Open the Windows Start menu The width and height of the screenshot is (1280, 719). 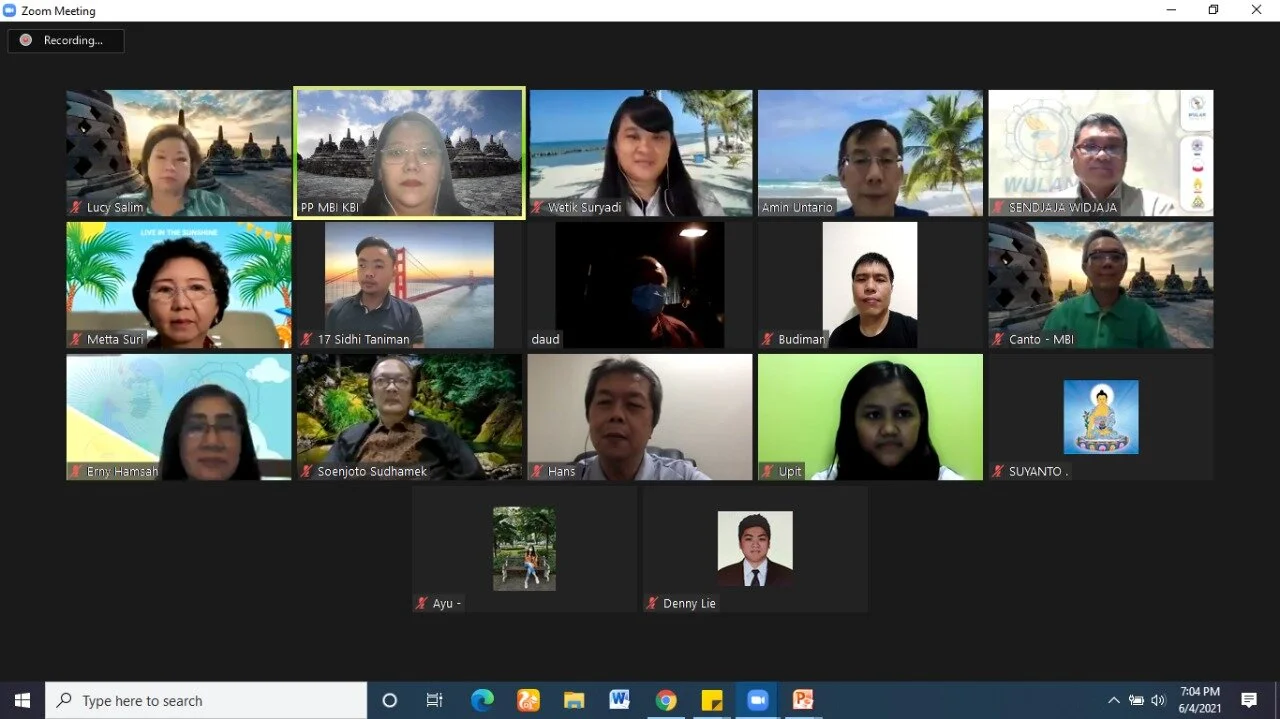(22, 701)
